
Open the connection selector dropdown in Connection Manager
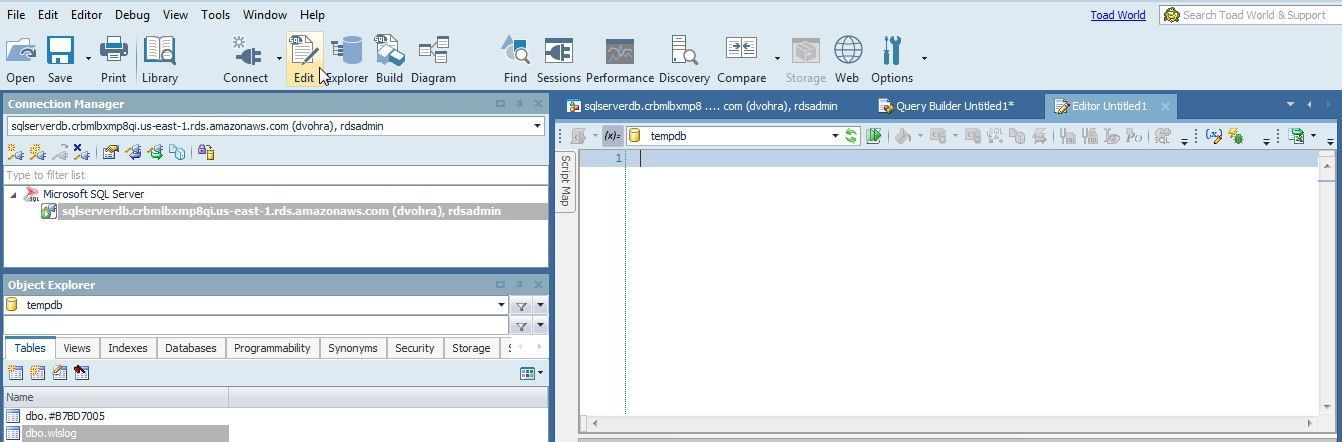click(537, 126)
